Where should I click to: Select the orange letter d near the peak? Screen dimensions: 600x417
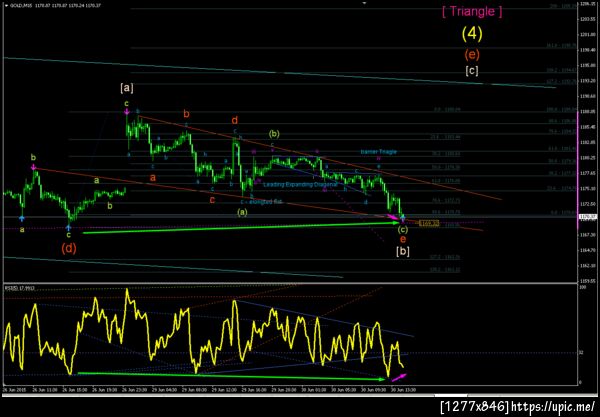pyautogui.click(x=235, y=121)
